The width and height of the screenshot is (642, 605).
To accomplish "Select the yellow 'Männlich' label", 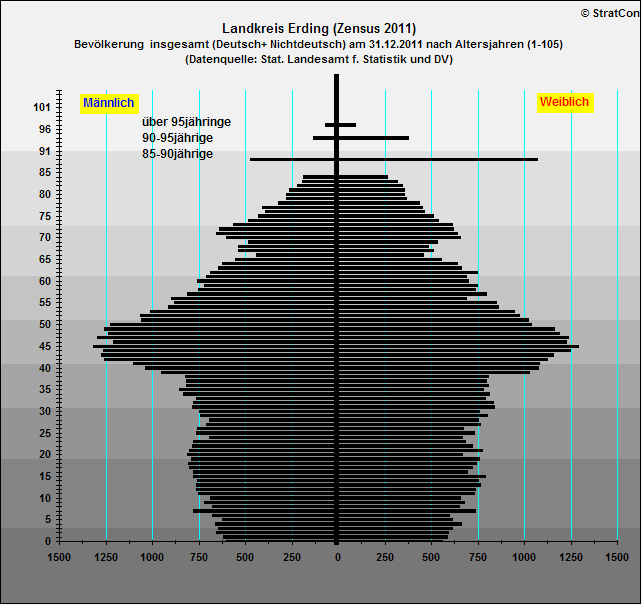I will (109, 103).
